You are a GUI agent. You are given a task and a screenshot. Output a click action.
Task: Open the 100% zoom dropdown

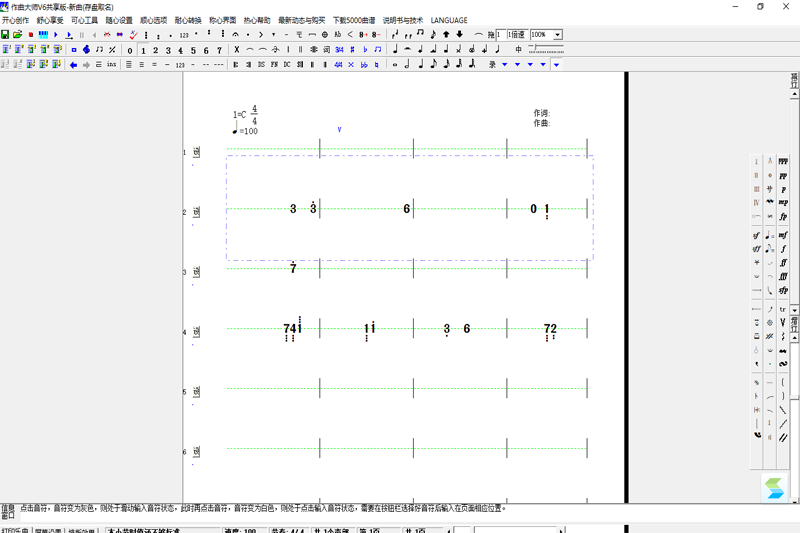point(557,35)
